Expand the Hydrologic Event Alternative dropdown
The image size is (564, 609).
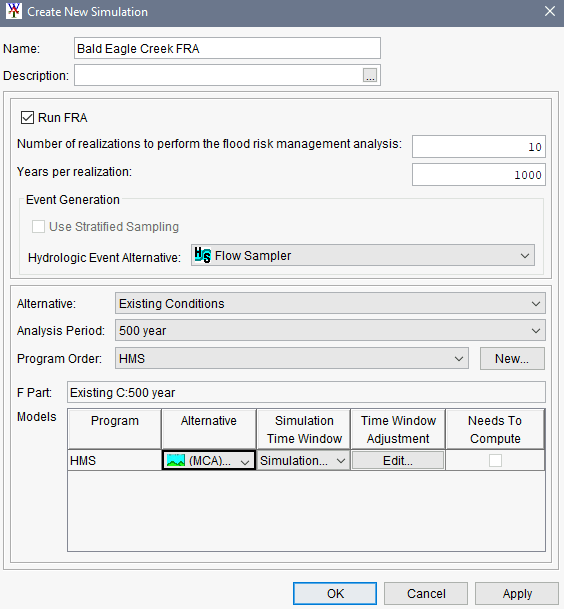tap(362, 256)
